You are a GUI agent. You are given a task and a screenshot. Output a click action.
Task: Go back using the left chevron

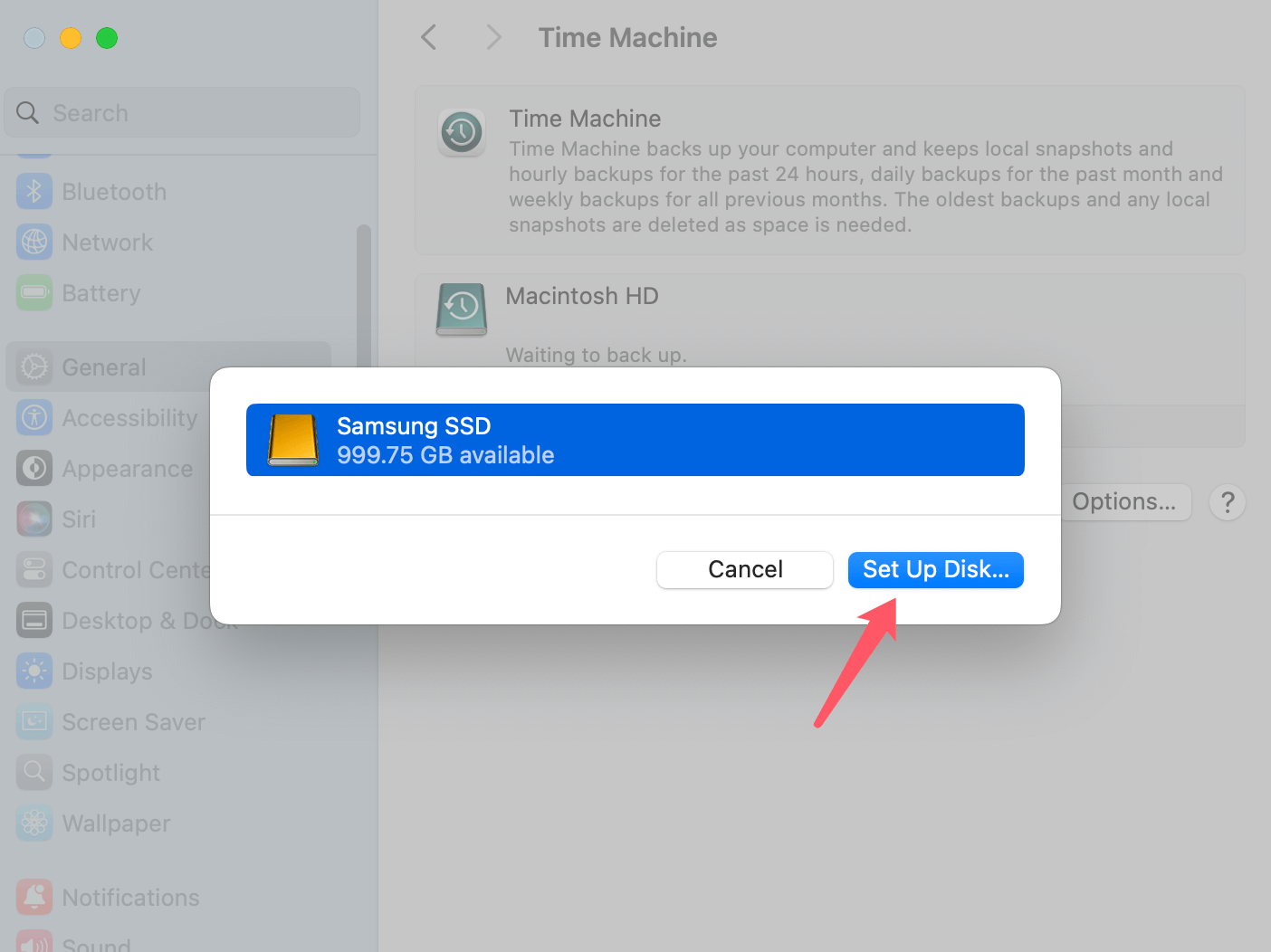(x=429, y=38)
